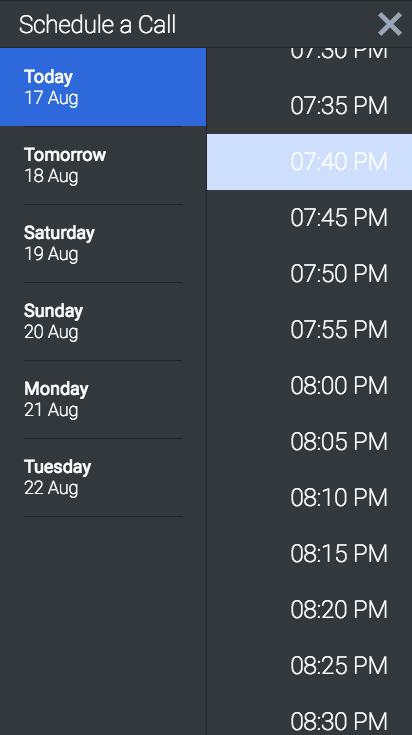Choose 08:25 PM from the list

click(309, 666)
